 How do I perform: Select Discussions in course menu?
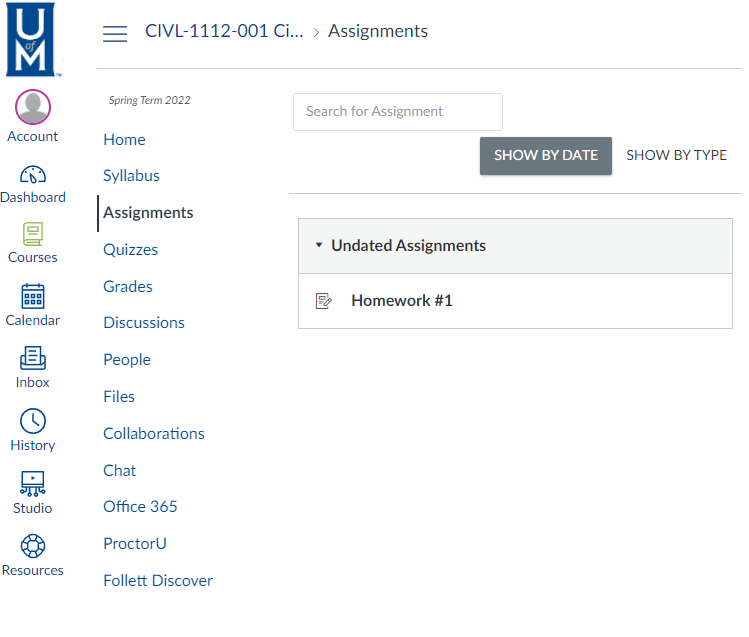144,322
